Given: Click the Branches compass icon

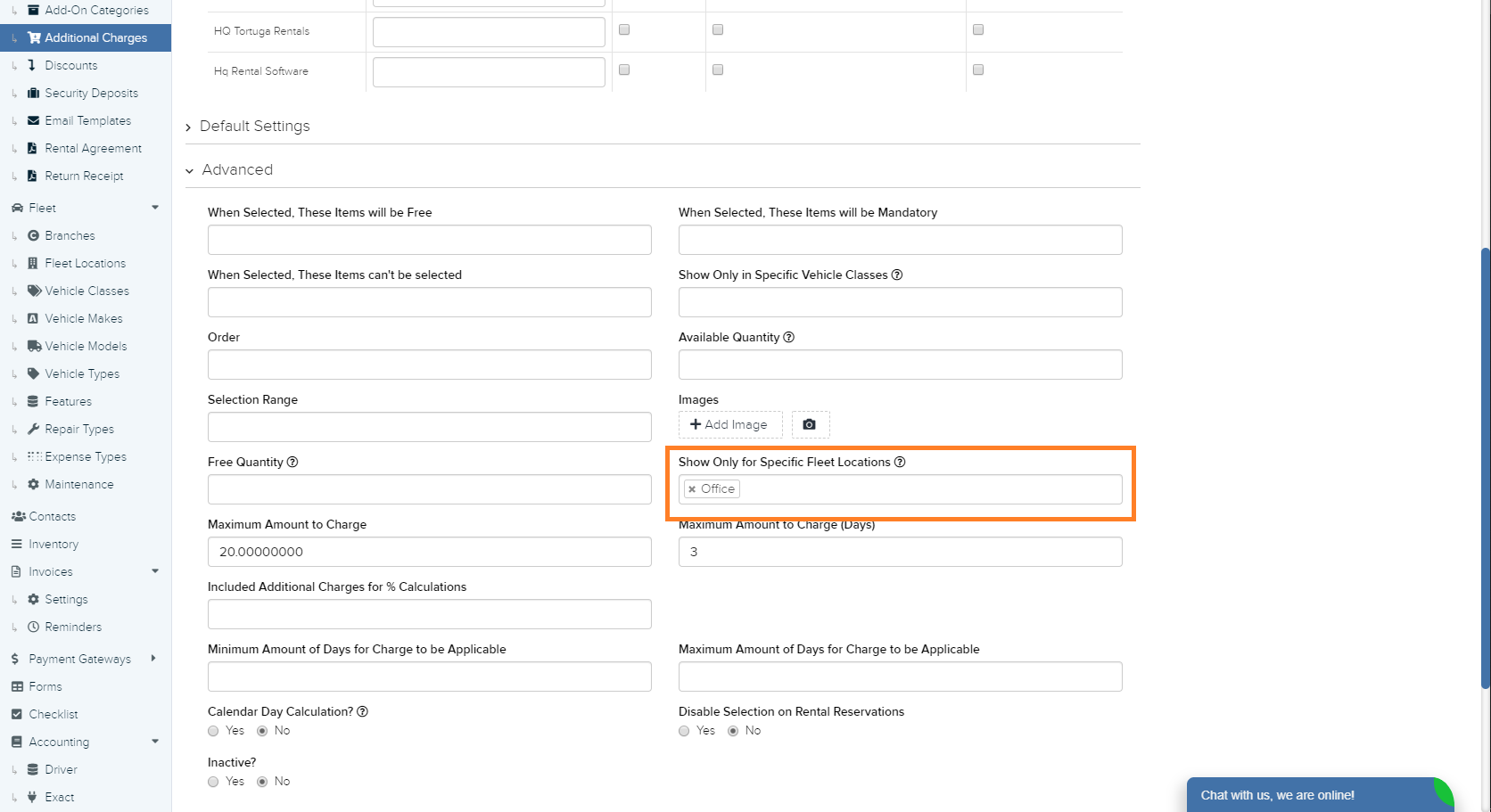Looking at the screenshot, I should coord(33,235).
